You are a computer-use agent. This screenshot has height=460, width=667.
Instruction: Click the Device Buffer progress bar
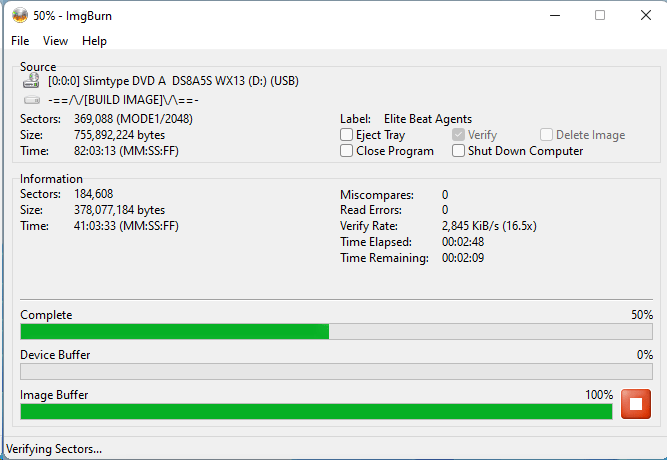(x=336, y=371)
